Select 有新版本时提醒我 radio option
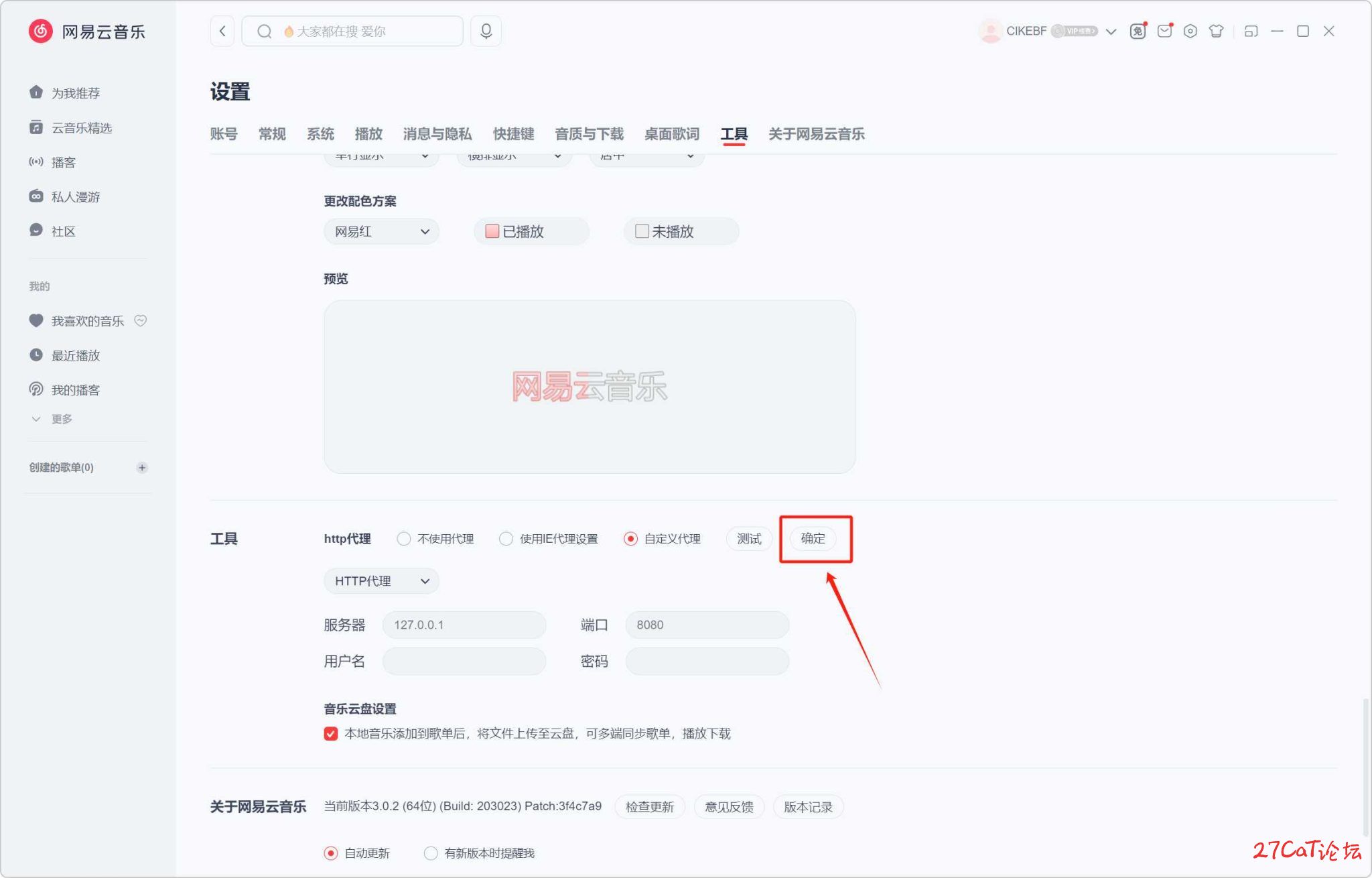 (431, 853)
